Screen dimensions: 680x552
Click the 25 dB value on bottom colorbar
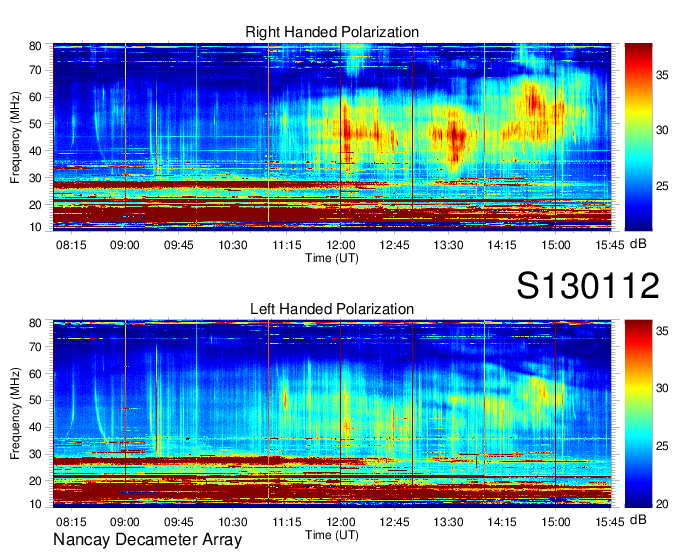pyautogui.click(x=662, y=446)
